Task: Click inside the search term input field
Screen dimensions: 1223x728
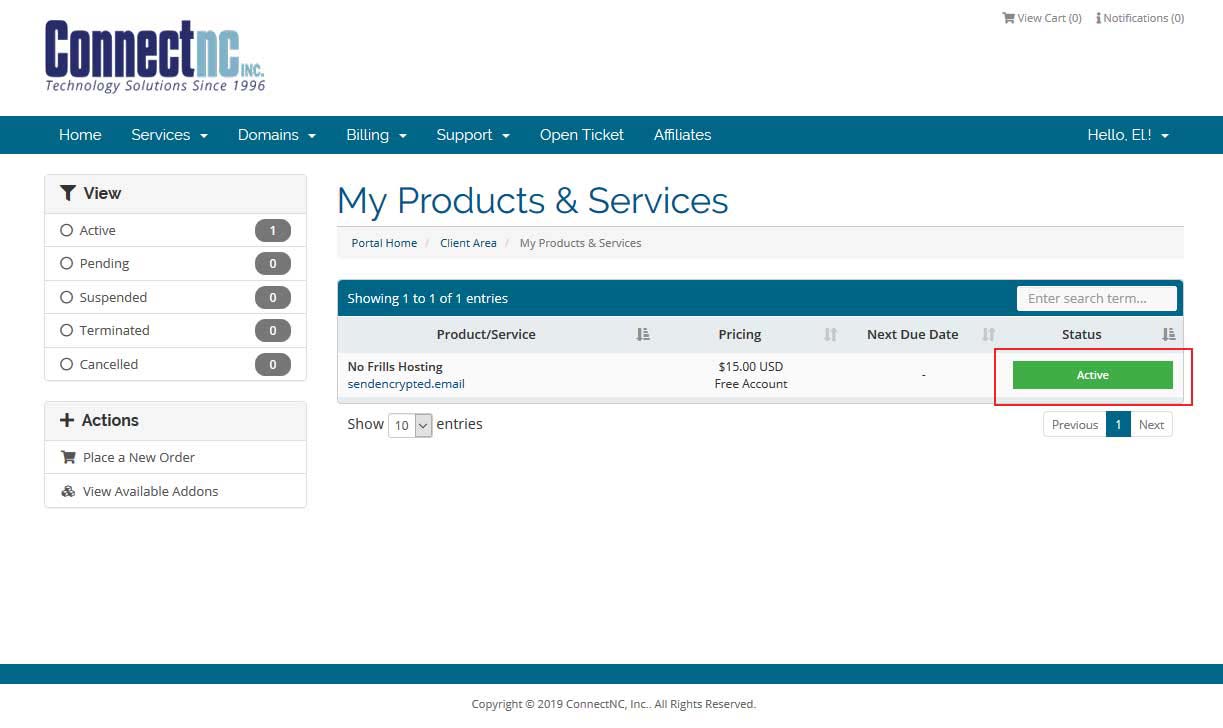Action: (1096, 297)
